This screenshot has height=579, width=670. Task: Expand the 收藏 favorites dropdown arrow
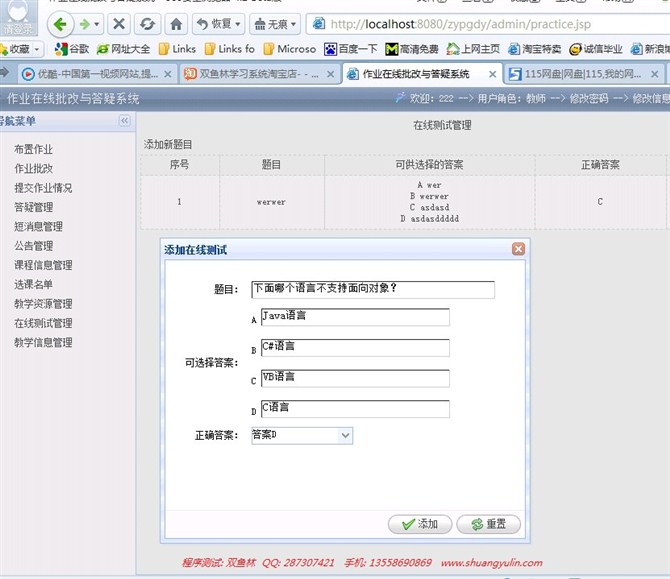[x=37, y=50]
